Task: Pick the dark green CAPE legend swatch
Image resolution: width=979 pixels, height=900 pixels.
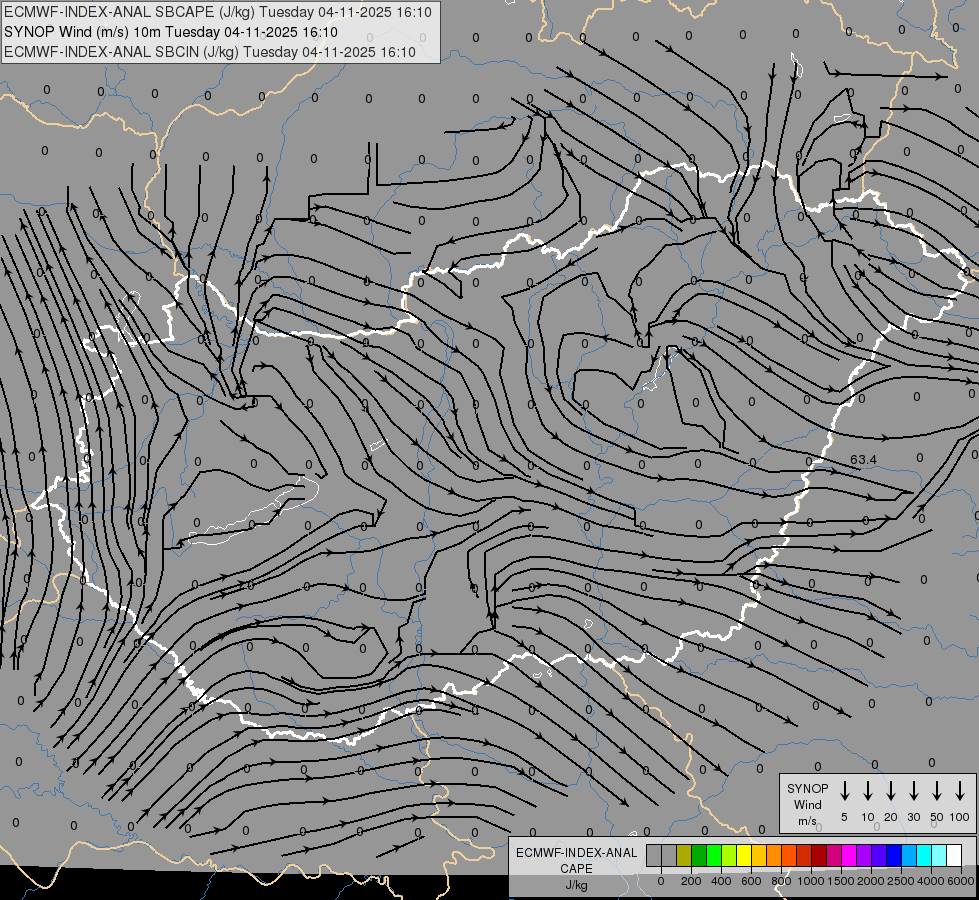Action: click(x=699, y=855)
